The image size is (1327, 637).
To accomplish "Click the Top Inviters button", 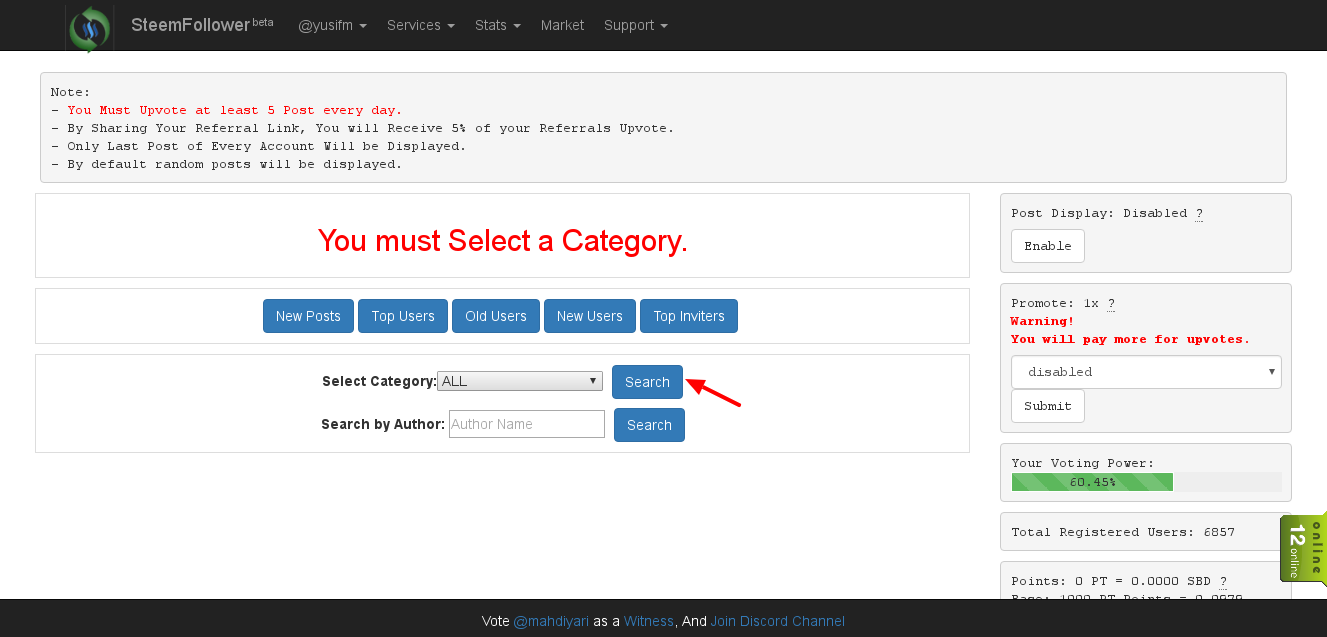I will 688,315.
